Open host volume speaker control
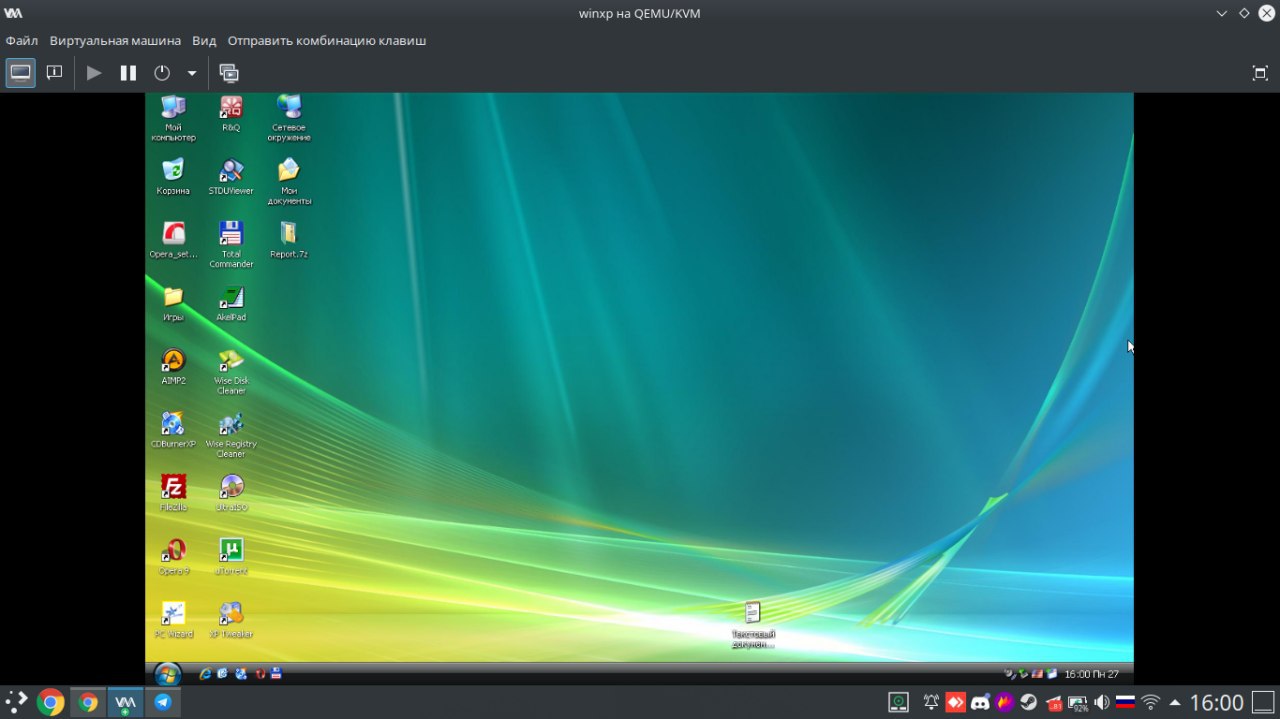This screenshot has height=719, width=1280. 1102,703
